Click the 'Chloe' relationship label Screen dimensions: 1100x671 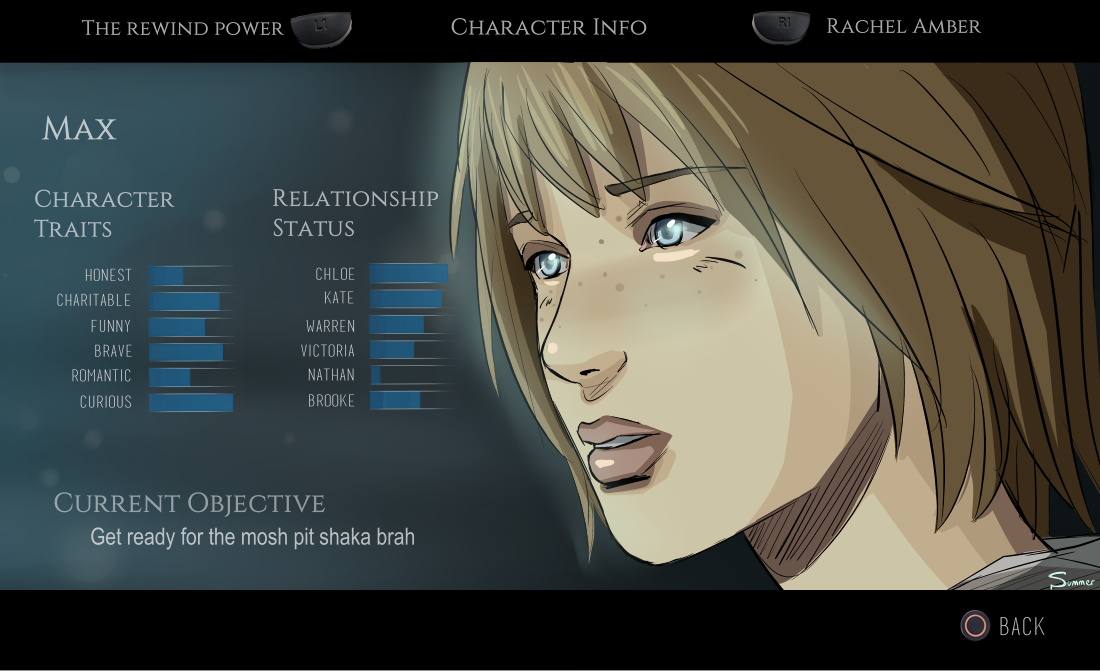pyautogui.click(x=335, y=274)
